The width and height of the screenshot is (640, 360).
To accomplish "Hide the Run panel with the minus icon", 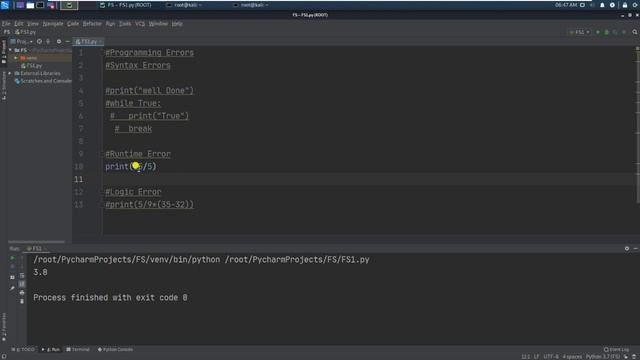I will tap(636, 249).
